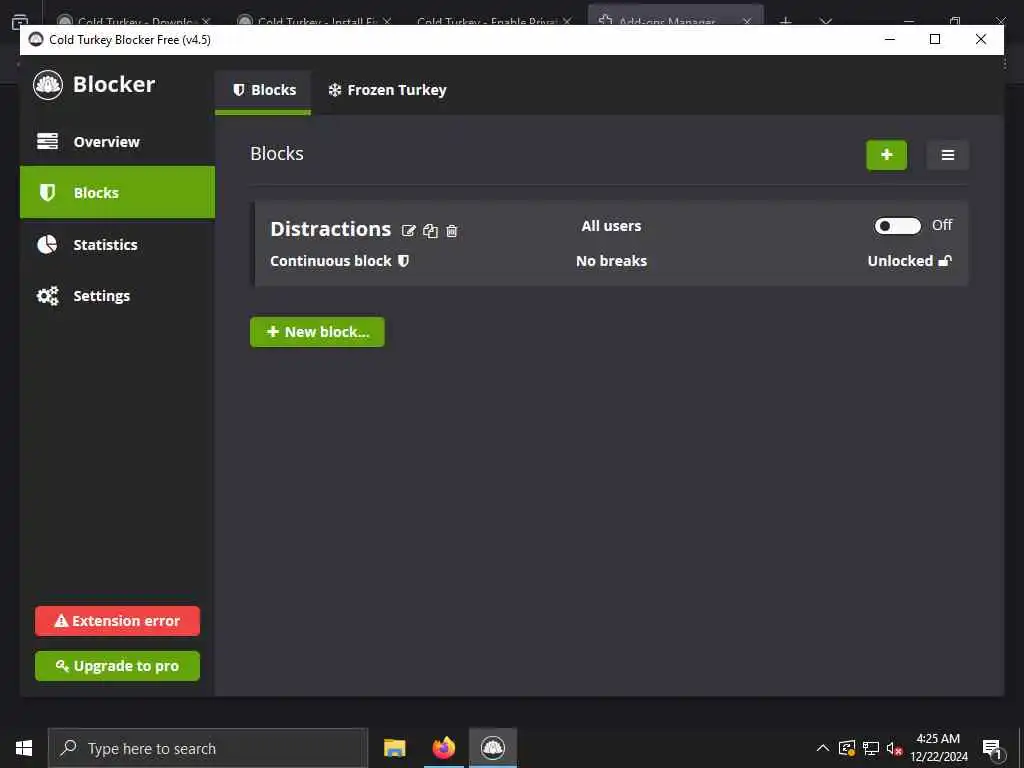
Task: Click the Distractions block title
Action: [330, 229]
